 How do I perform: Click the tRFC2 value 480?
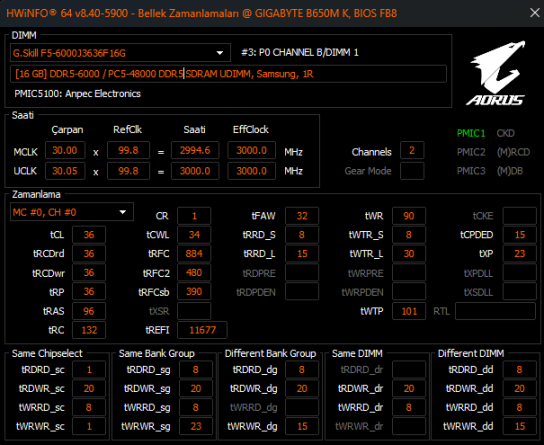194,273
